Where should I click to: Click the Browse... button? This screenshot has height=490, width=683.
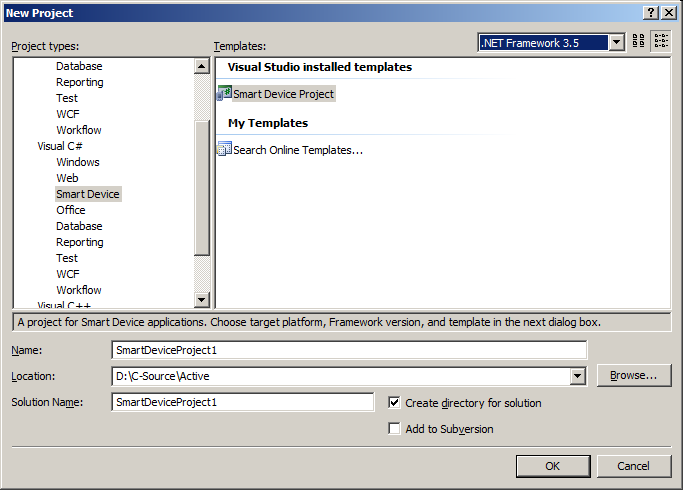pyautogui.click(x=634, y=375)
